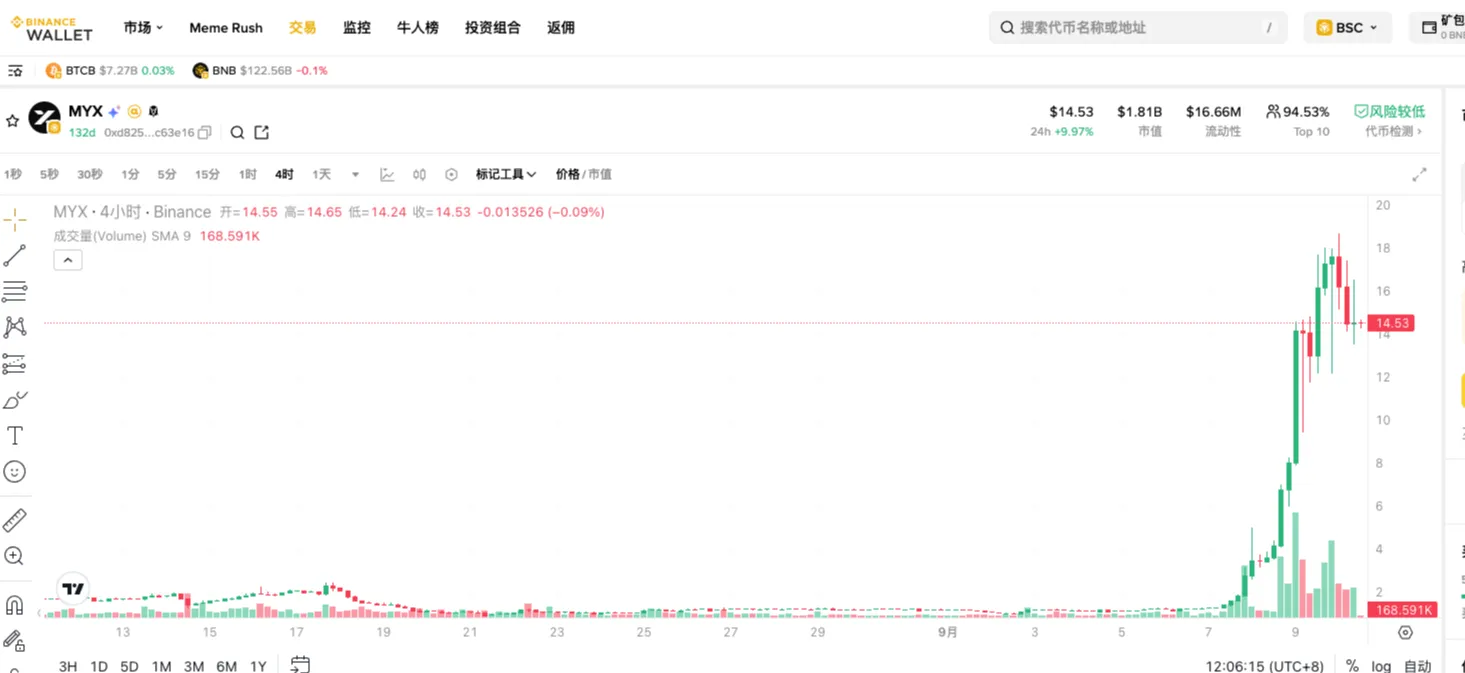Click the MYX token logo

(x=44, y=118)
